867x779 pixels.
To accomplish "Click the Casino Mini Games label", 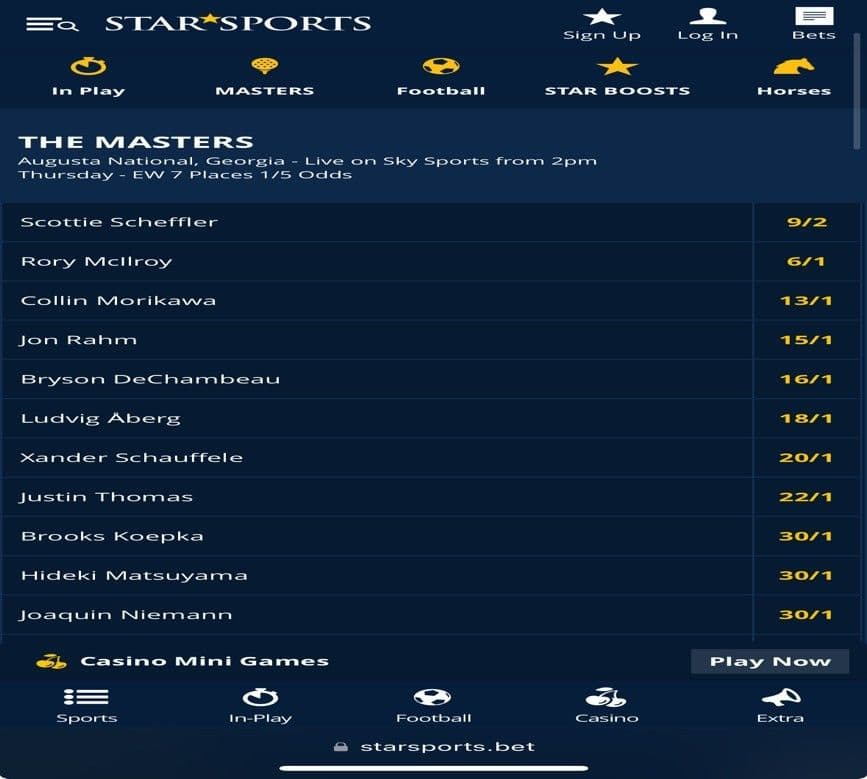I will click(x=205, y=661).
